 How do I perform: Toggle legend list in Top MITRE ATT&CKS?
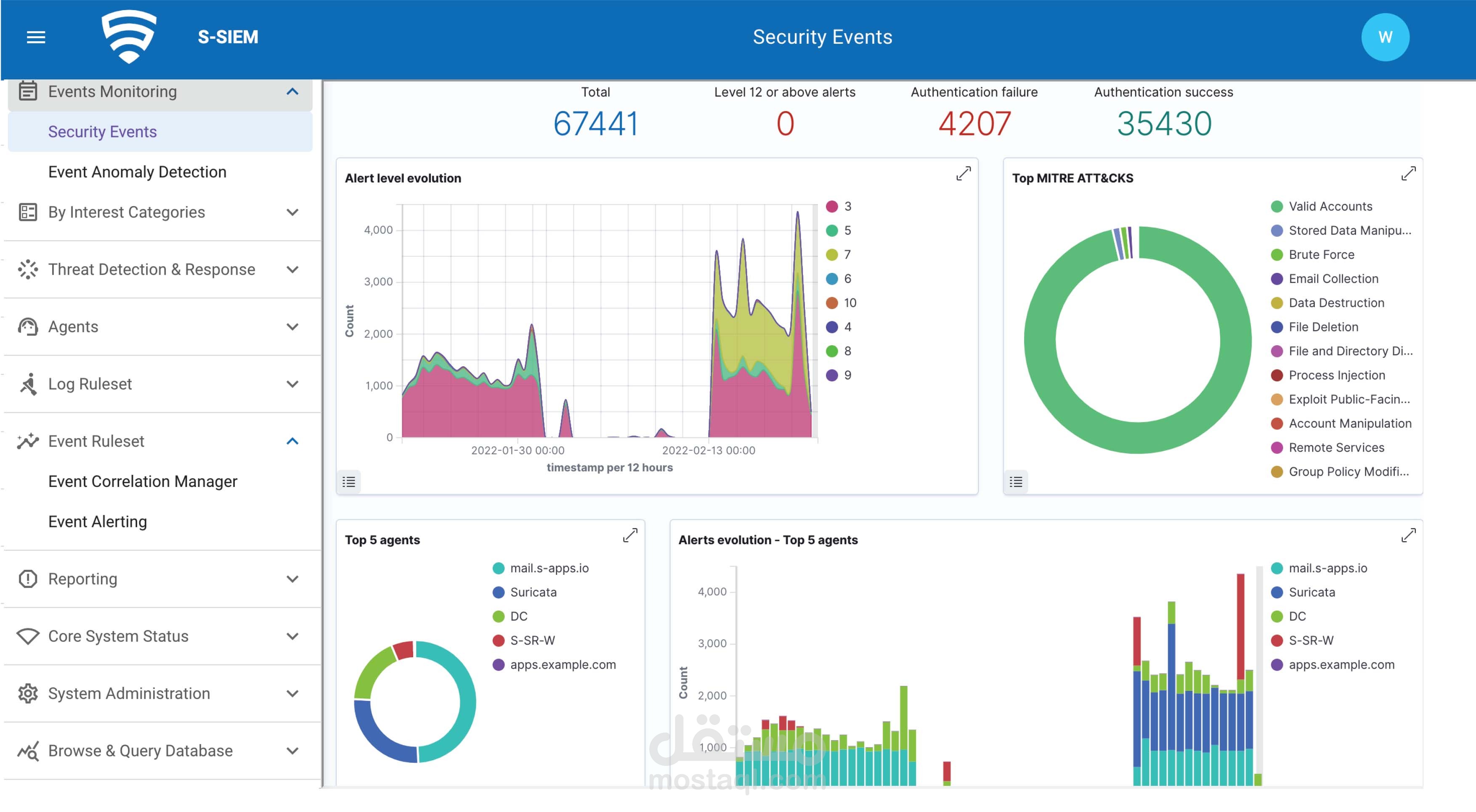tap(1015, 481)
